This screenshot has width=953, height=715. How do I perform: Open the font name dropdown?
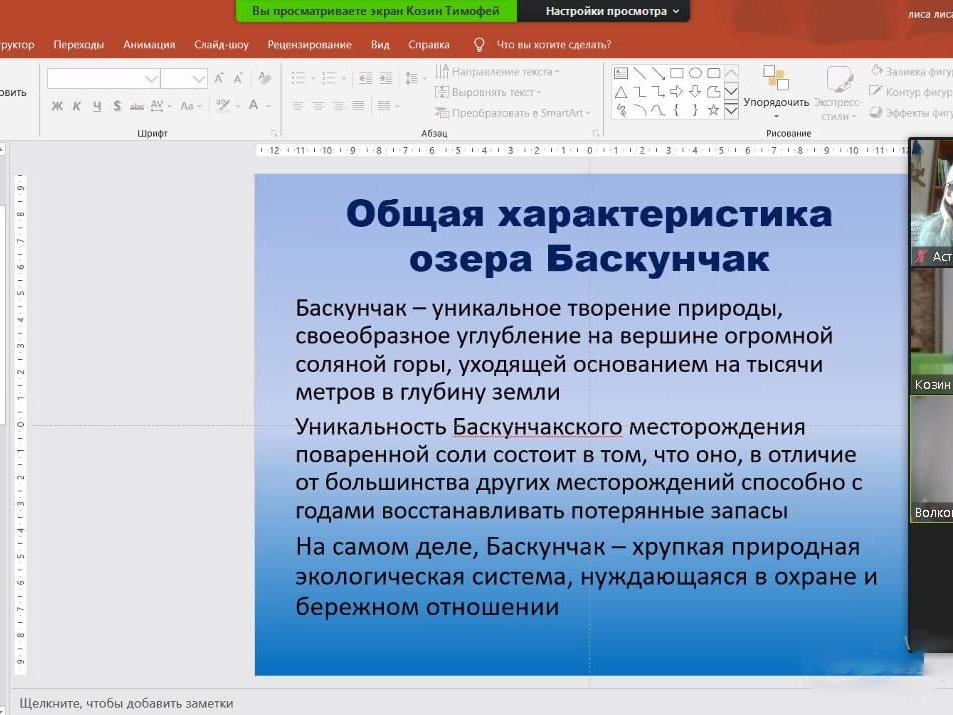(151, 78)
